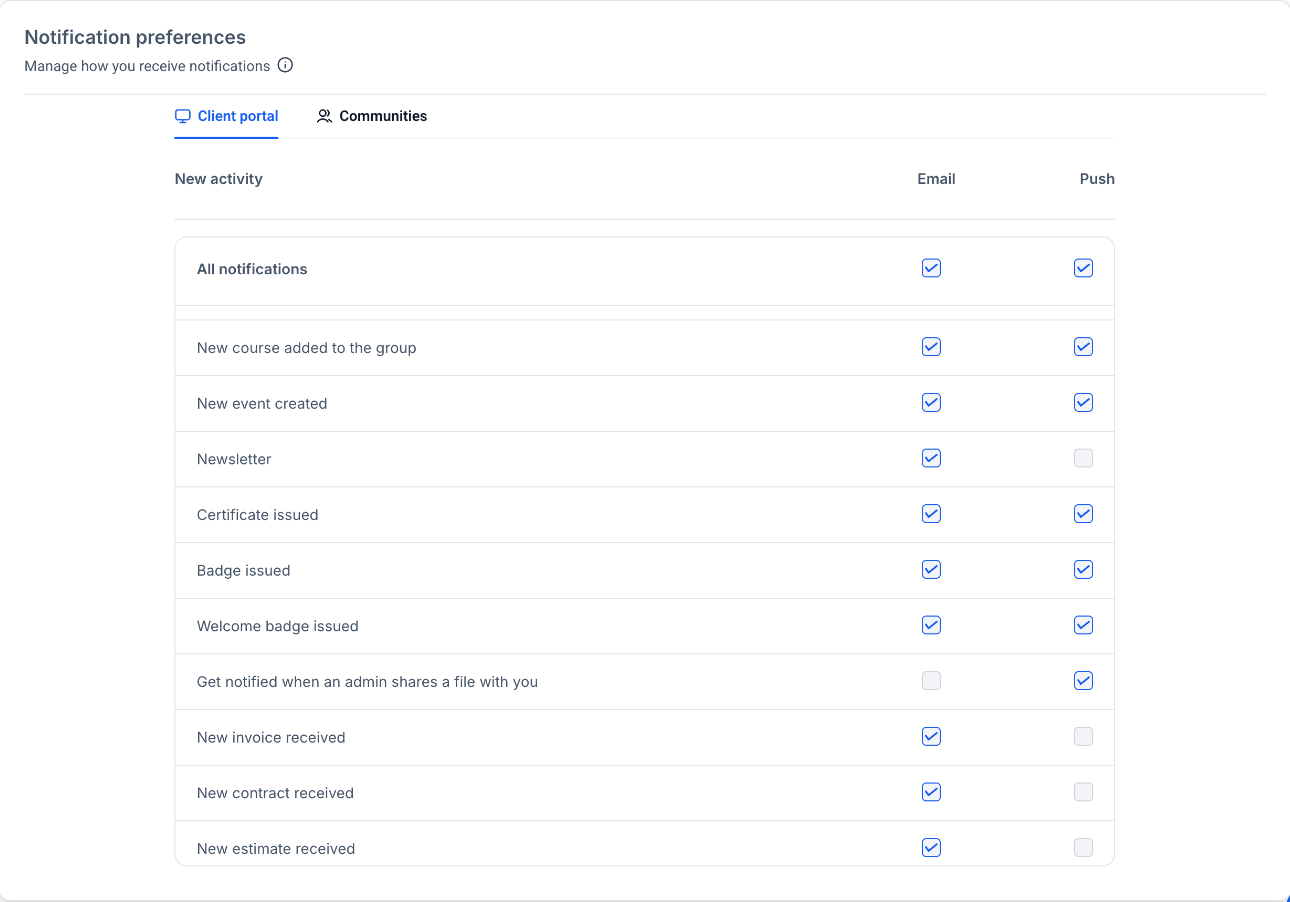Switch to the Communities tab
The height and width of the screenshot is (902, 1290).
tap(372, 116)
